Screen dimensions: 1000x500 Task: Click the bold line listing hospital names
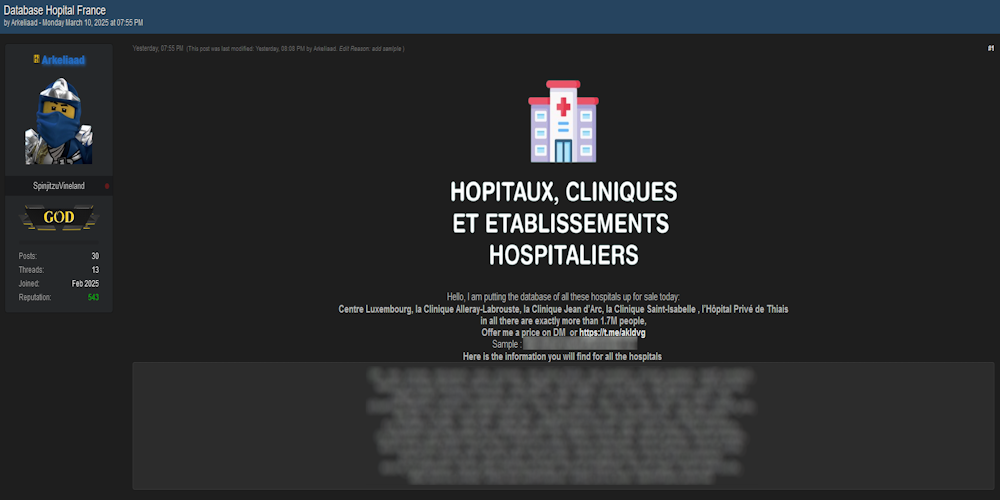(563, 310)
